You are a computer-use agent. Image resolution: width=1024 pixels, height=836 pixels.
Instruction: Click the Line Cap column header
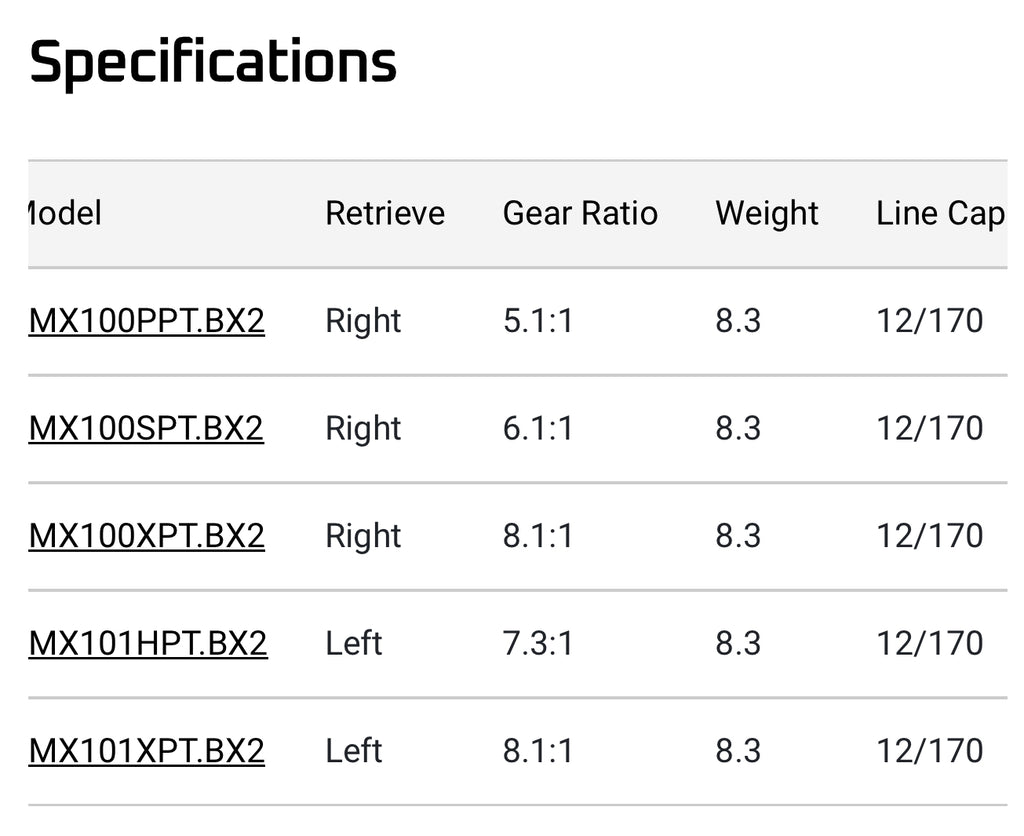click(939, 213)
